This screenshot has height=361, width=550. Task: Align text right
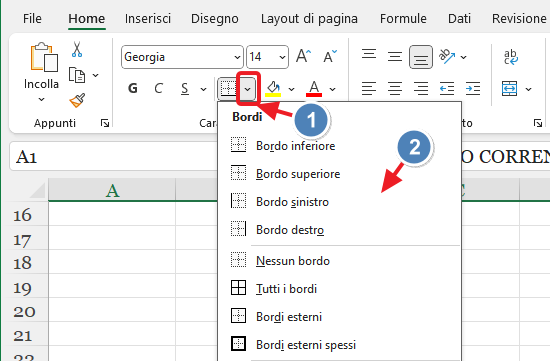[x=421, y=89]
